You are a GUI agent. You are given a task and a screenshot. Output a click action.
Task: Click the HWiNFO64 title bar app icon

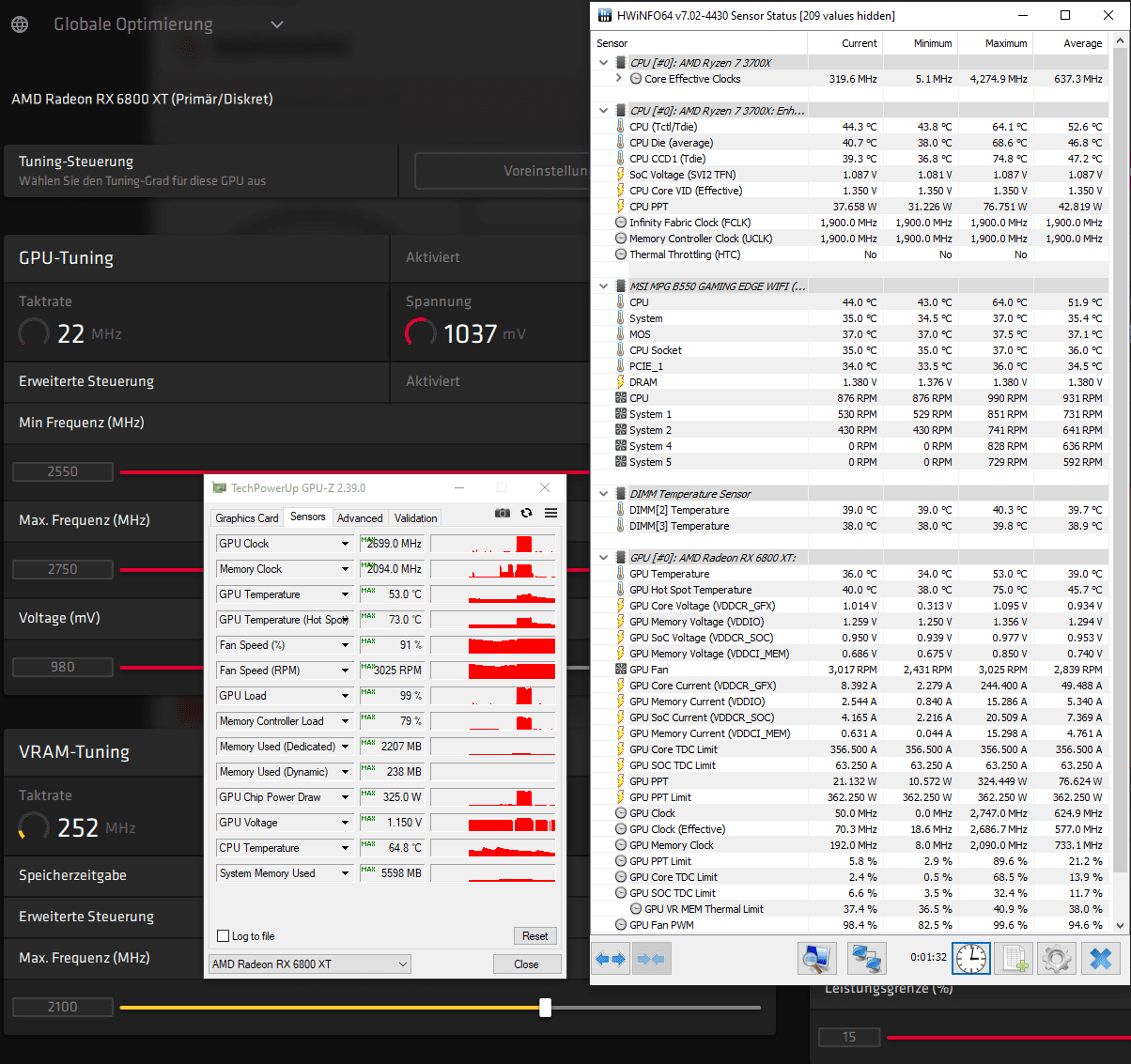(x=605, y=15)
